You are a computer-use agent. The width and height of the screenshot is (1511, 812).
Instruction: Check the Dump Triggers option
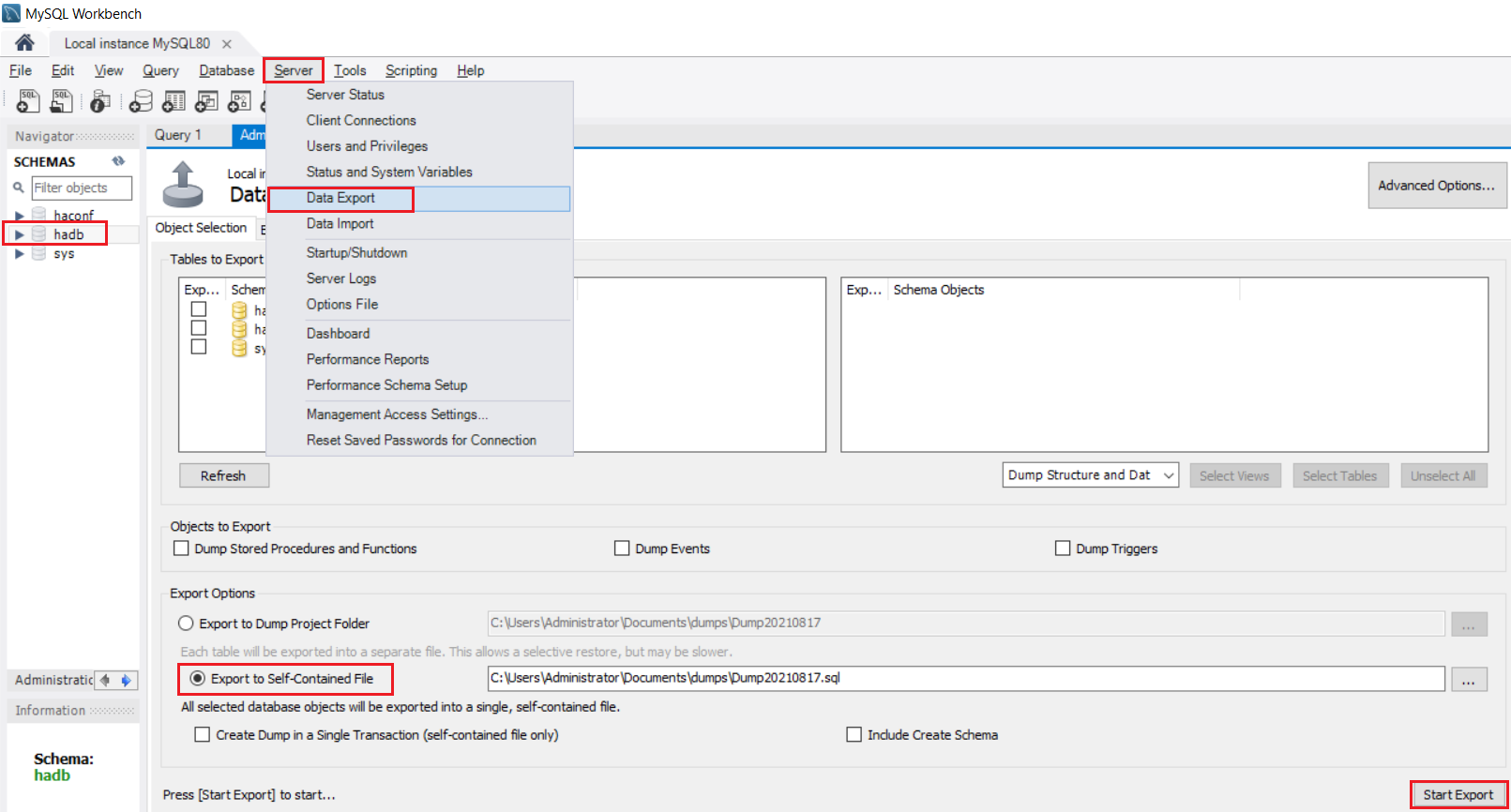pyautogui.click(x=1063, y=549)
